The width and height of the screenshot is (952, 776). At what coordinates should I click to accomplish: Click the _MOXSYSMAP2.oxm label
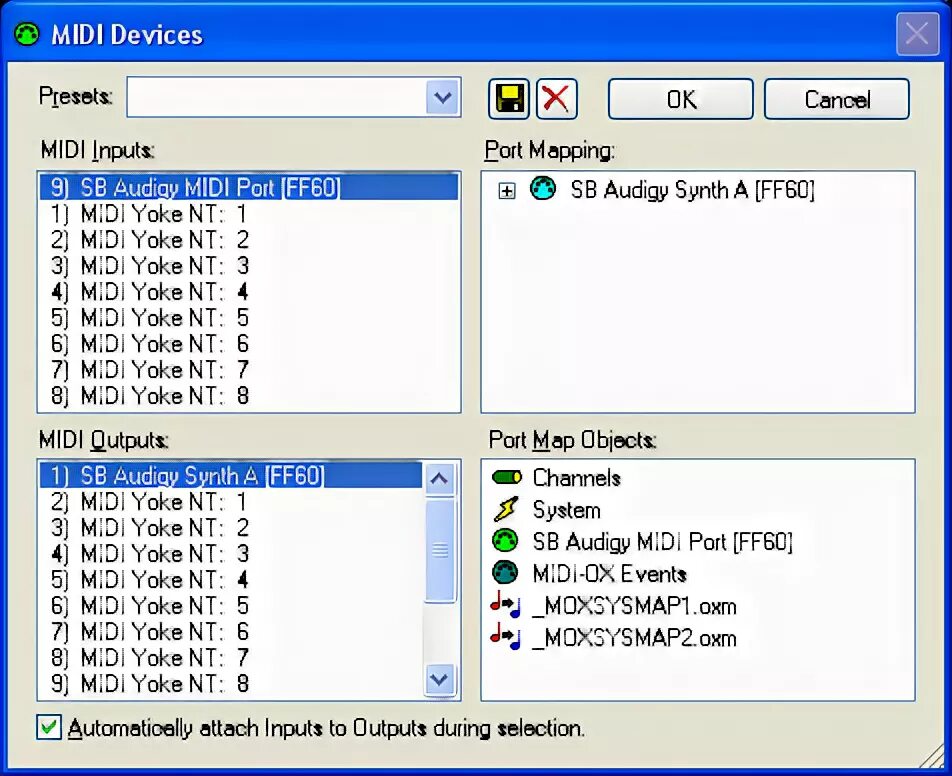click(634, 638)
